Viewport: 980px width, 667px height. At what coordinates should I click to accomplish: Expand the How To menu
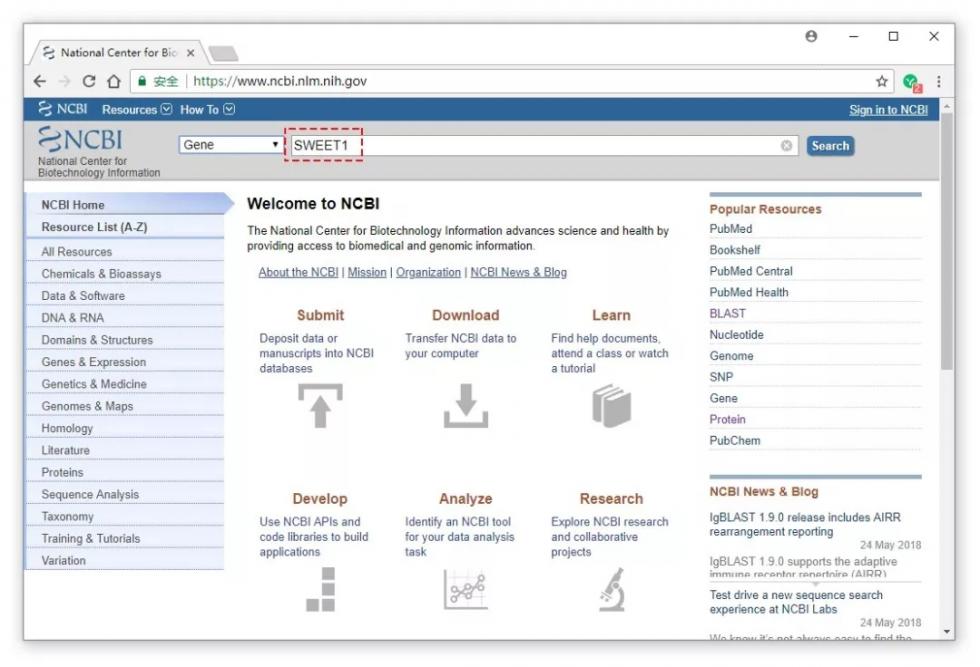208,109
